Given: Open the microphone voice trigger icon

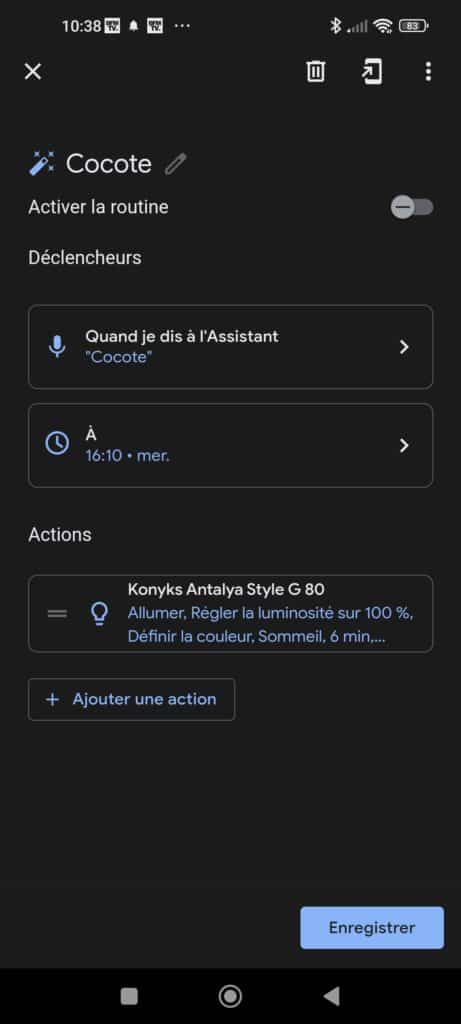Looking at the screenshot, I should pos(57,347).
